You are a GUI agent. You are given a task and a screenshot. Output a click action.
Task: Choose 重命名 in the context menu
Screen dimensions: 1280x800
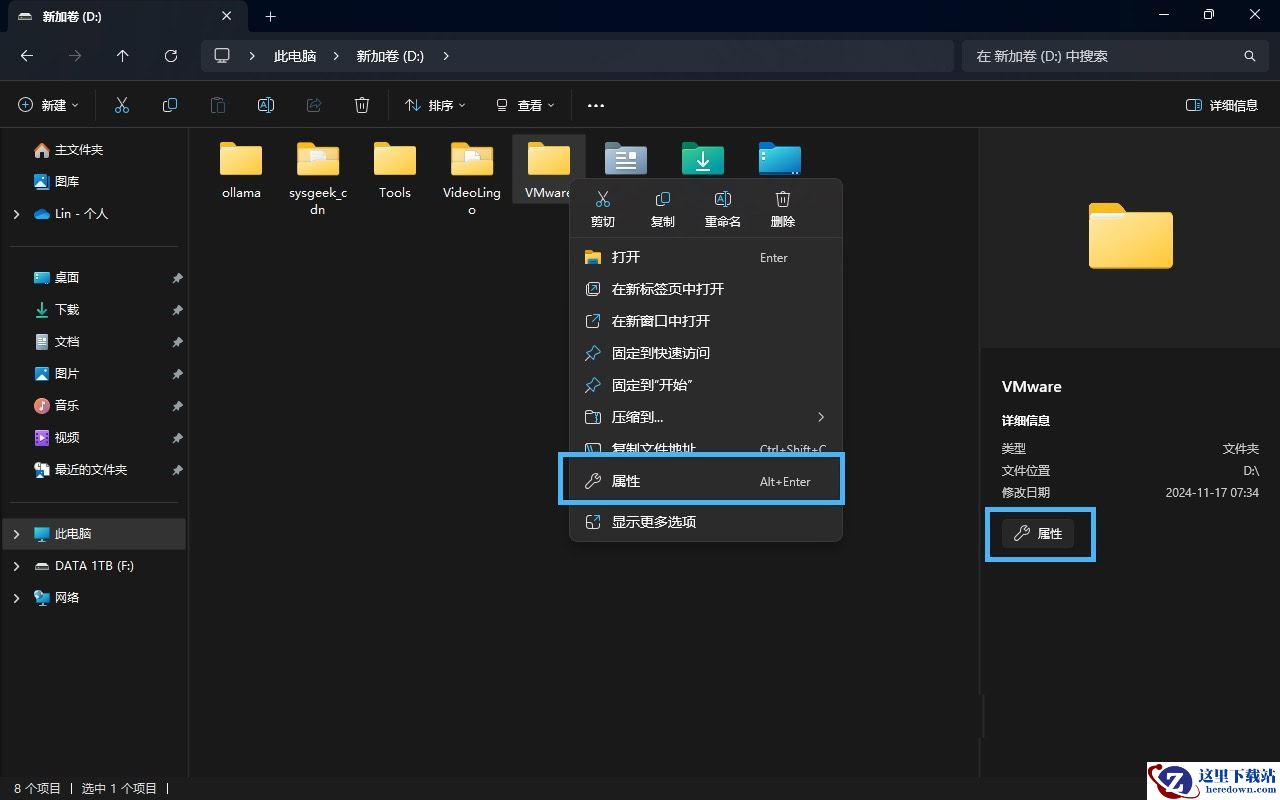point(723,210)
